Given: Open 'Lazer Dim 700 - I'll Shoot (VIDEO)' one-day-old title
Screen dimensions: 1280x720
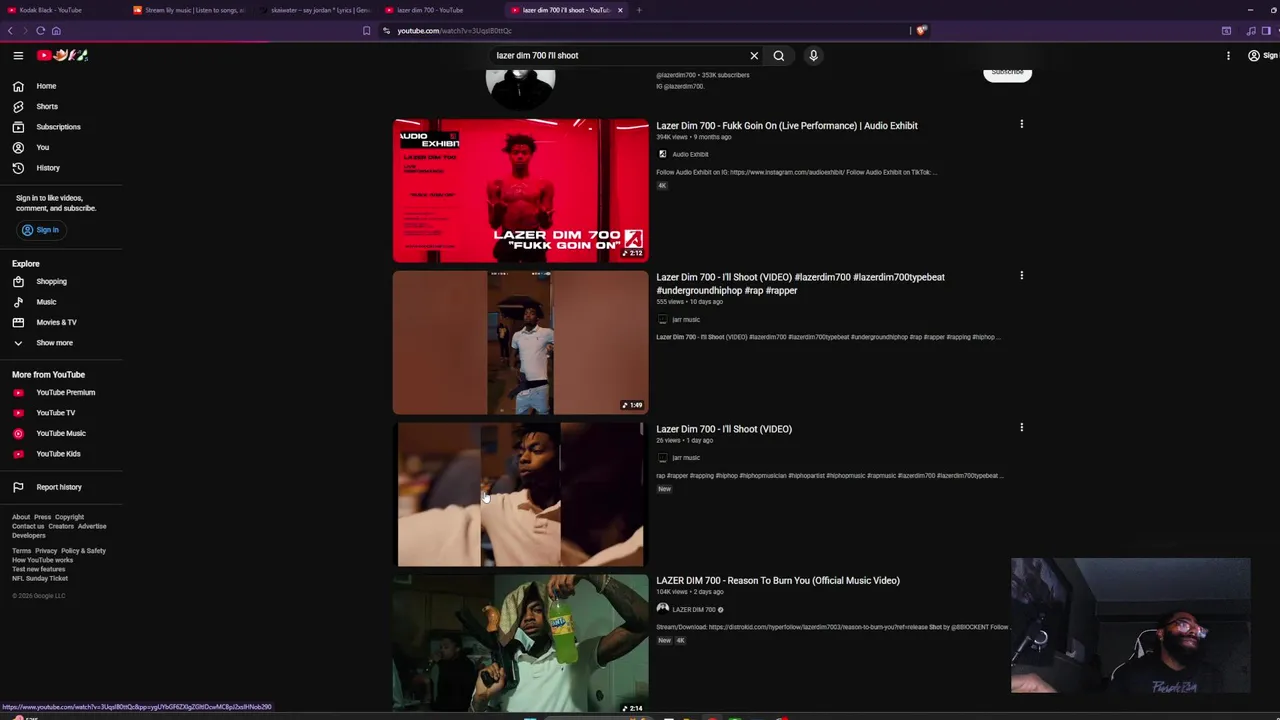Looking at the screenshot, I should (724, 429).
